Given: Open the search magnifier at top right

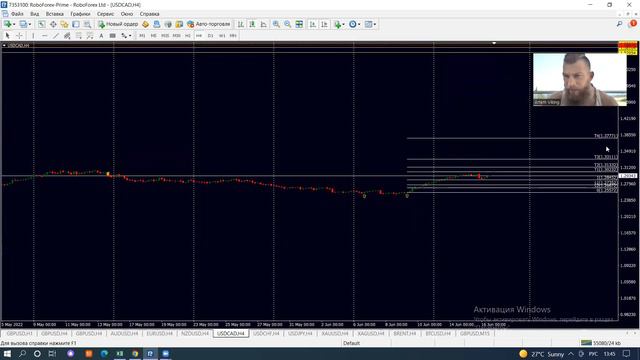Looking at the screenshot, I should tap(620, 24).
